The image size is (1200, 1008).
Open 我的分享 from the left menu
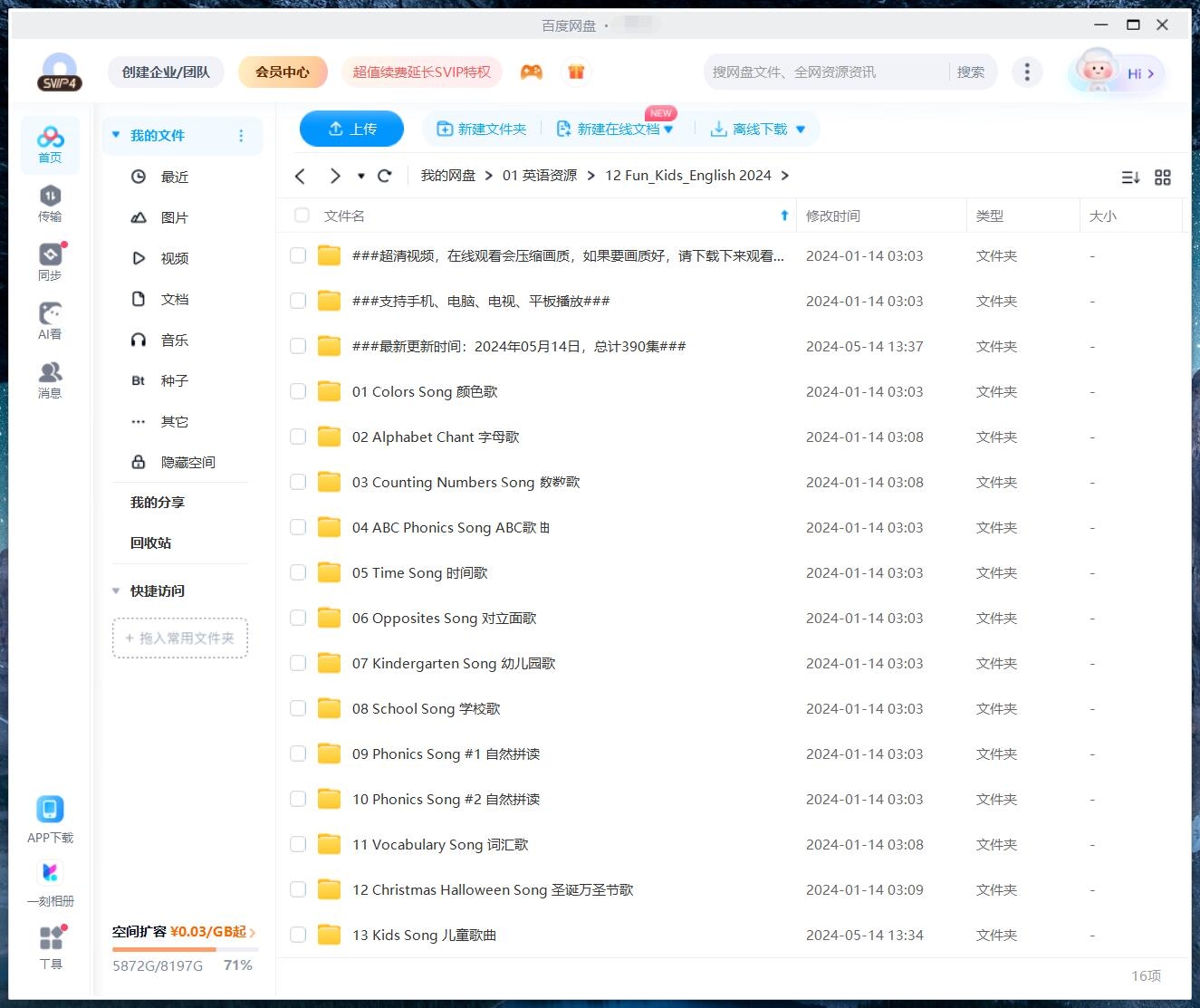tap(157, 502)
